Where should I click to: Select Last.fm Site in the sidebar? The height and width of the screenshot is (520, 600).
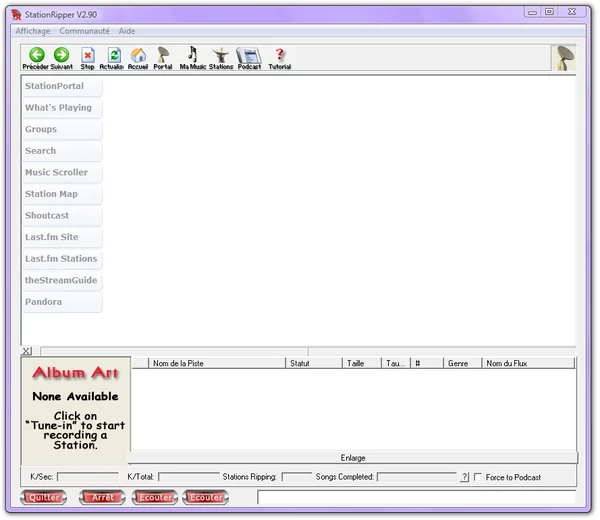click(x=62, y=237)
